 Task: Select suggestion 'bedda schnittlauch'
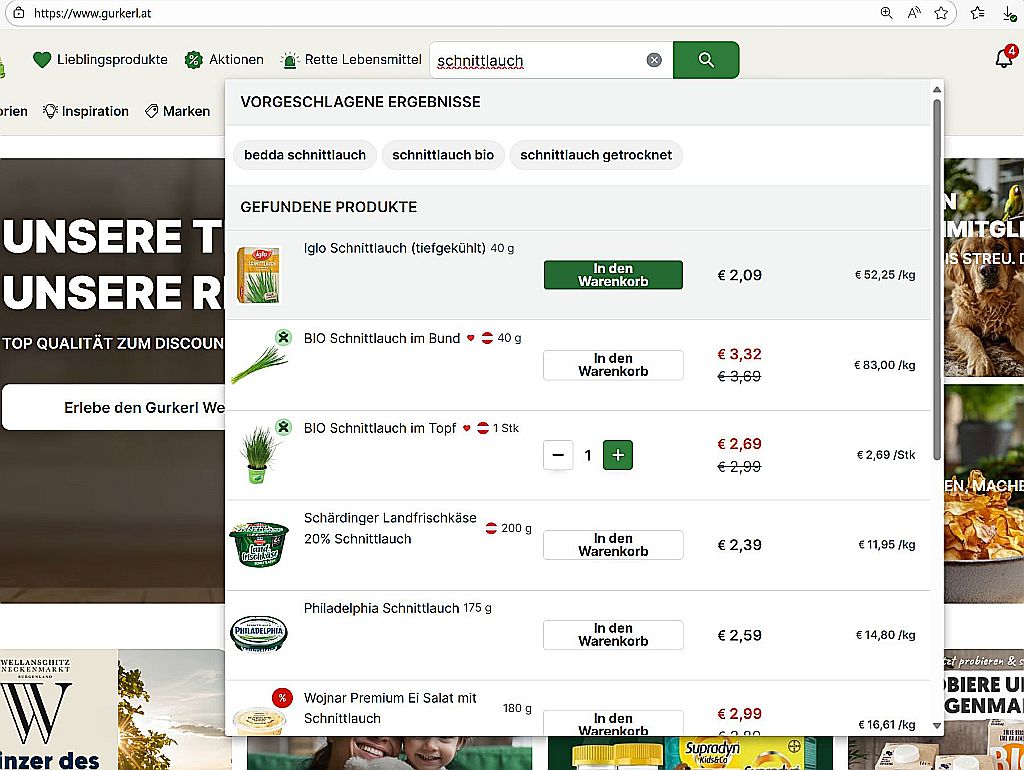[x=305, y=155]
